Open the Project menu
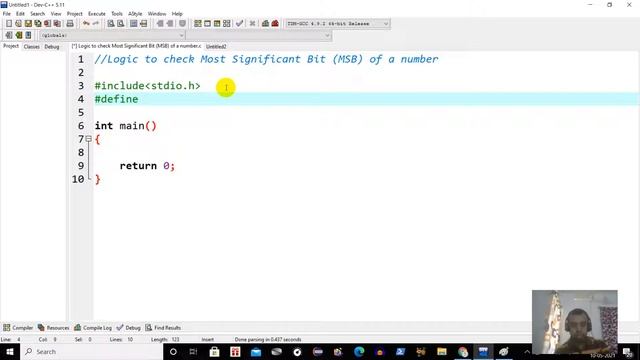Screen dimensions: 640x360 click(x=75, y=14)
